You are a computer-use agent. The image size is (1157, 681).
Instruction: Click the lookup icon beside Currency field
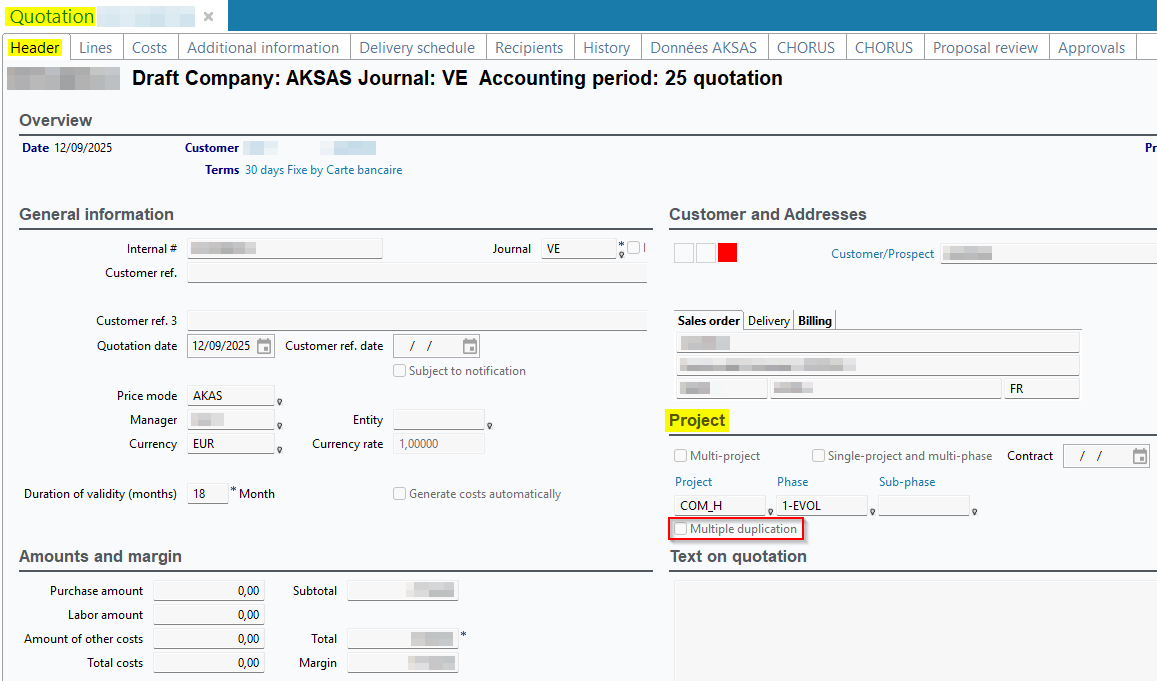click(x=280, y=450)
